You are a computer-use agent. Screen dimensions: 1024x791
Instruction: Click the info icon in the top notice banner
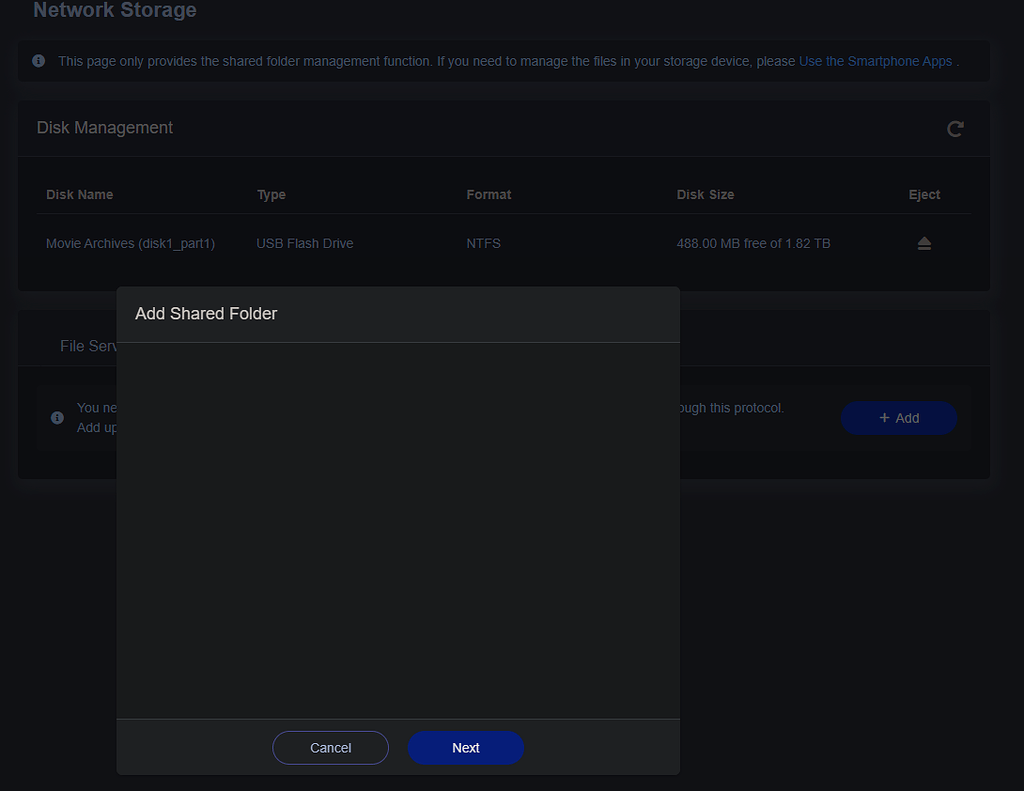coord(38,61)
